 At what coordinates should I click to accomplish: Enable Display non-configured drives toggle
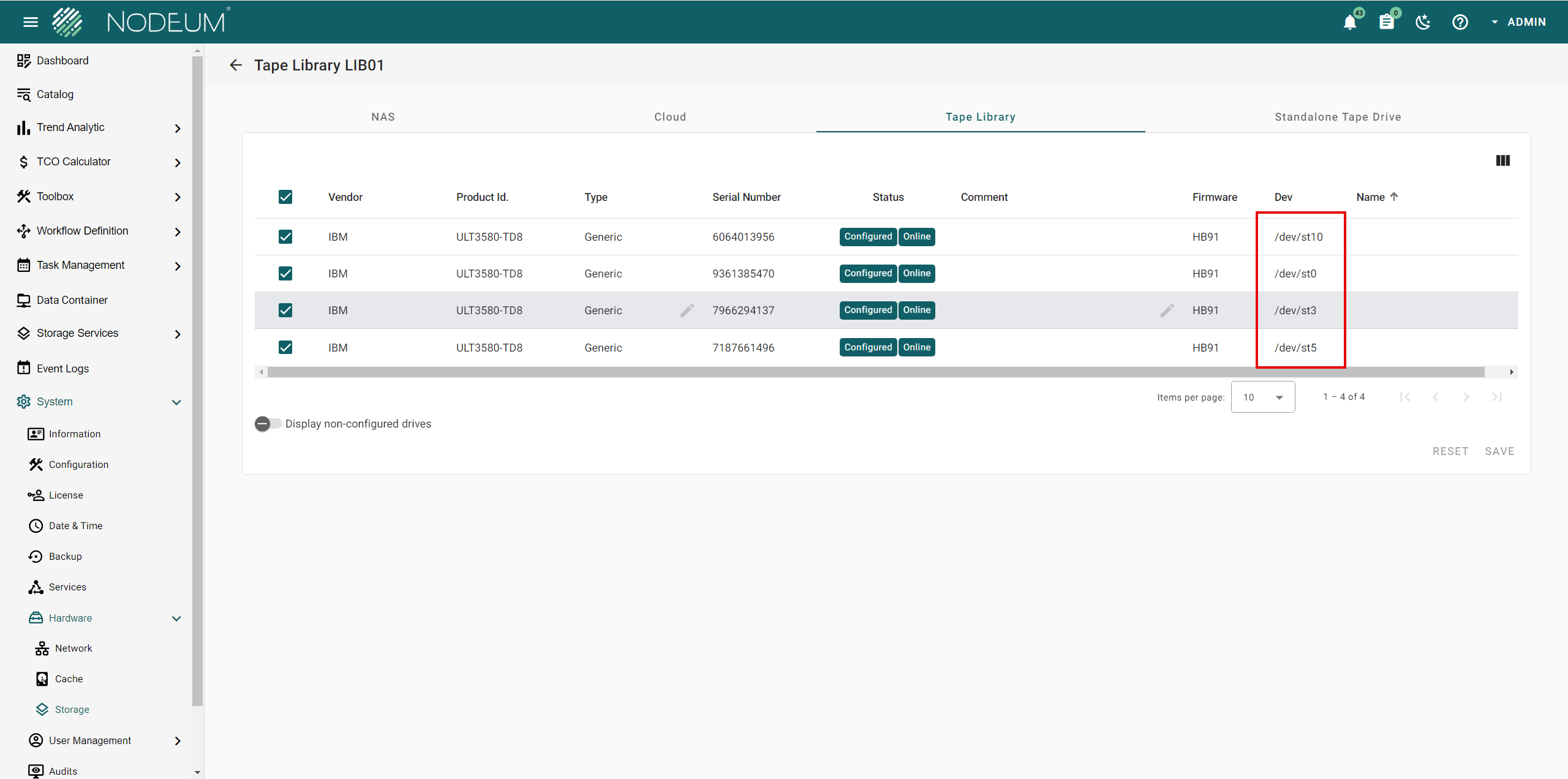(268, 424)
